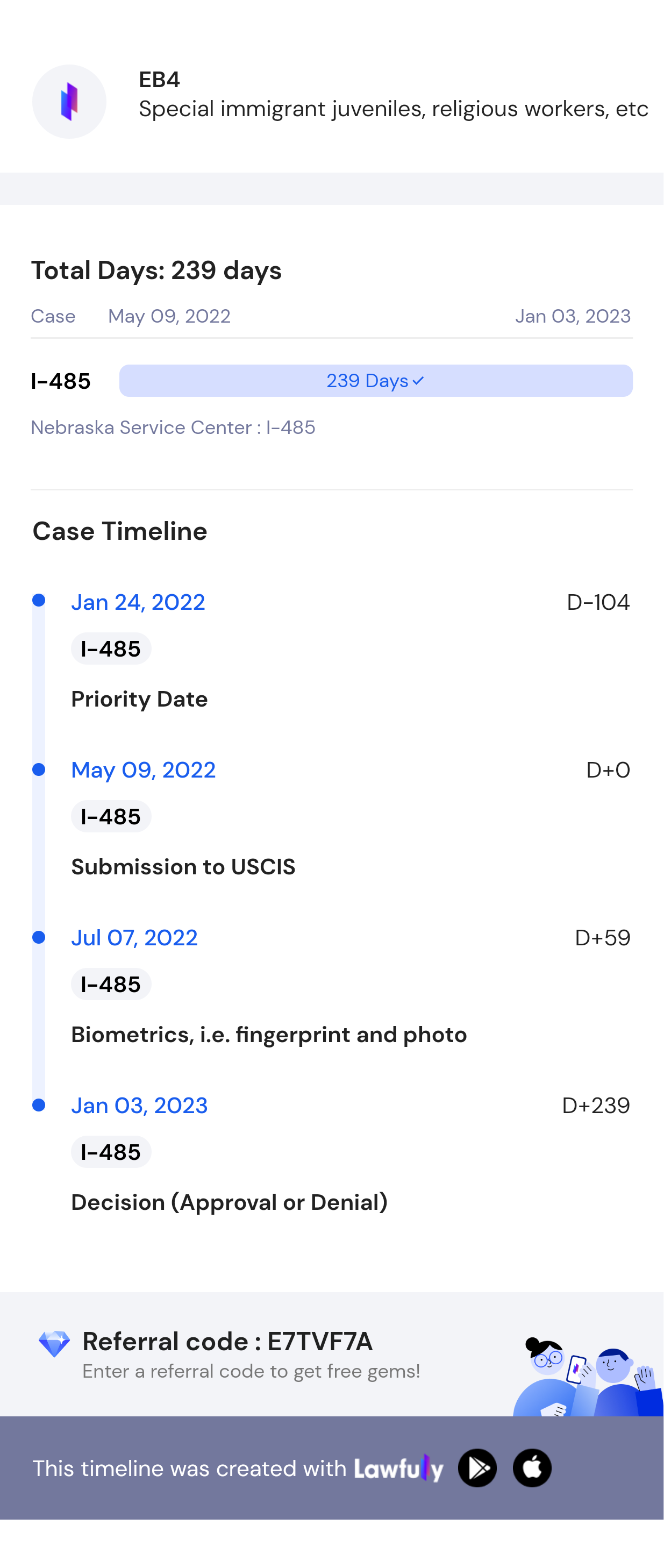This screenshot has width=664, height=1568.
Task: Open the Jul 07, 2022 timeline entry
Action: coord(134,937)
